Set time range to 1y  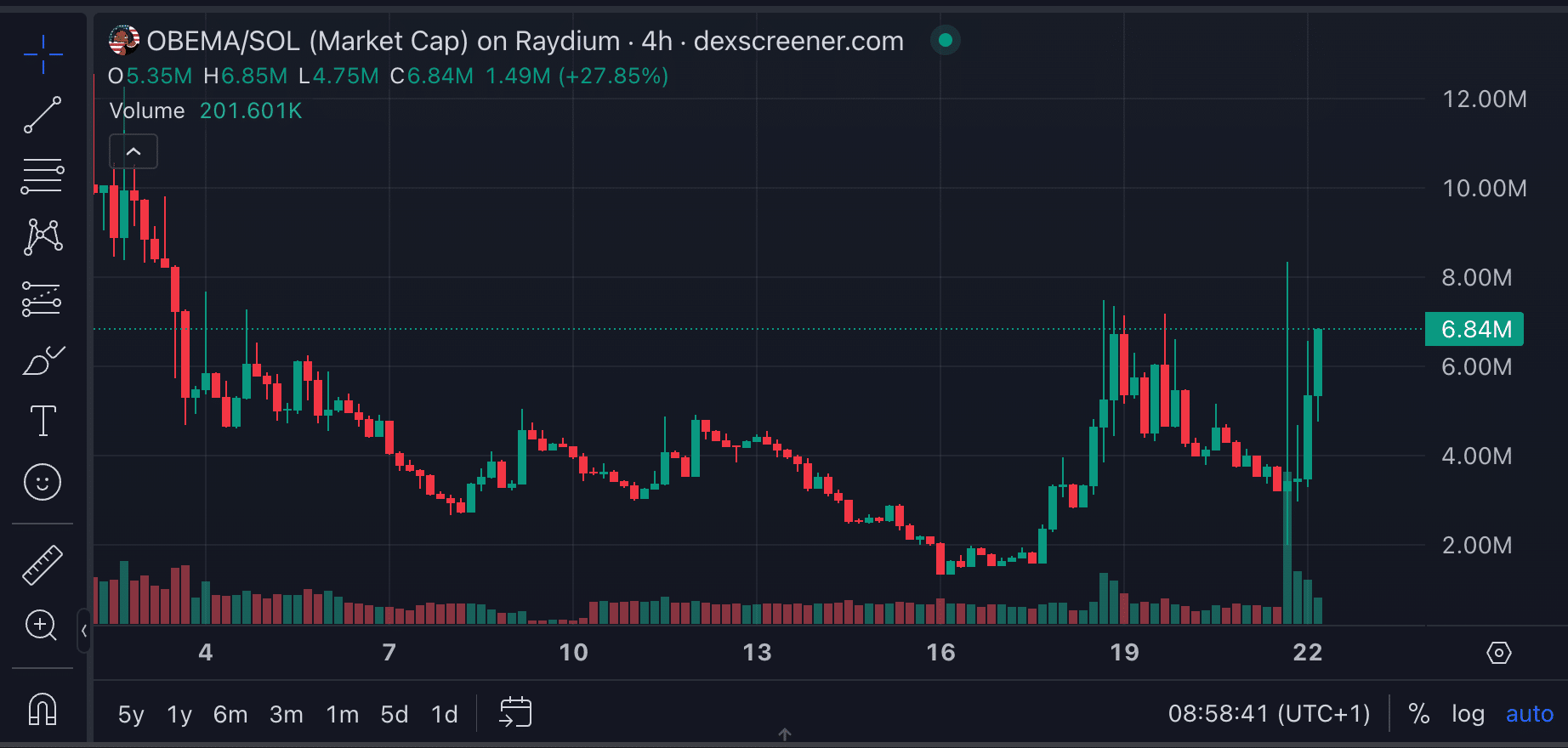179,714
